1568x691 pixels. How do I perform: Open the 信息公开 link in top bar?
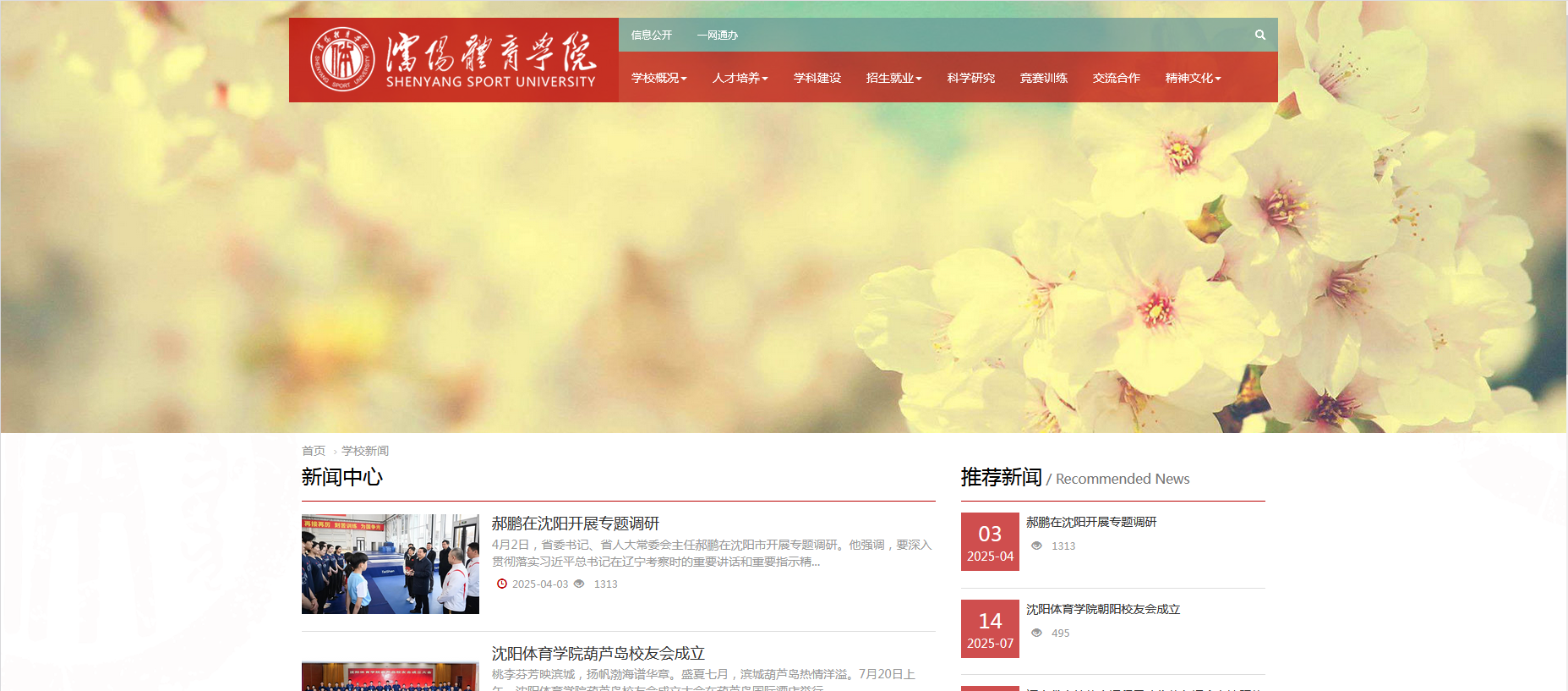(x=651, y=35)
